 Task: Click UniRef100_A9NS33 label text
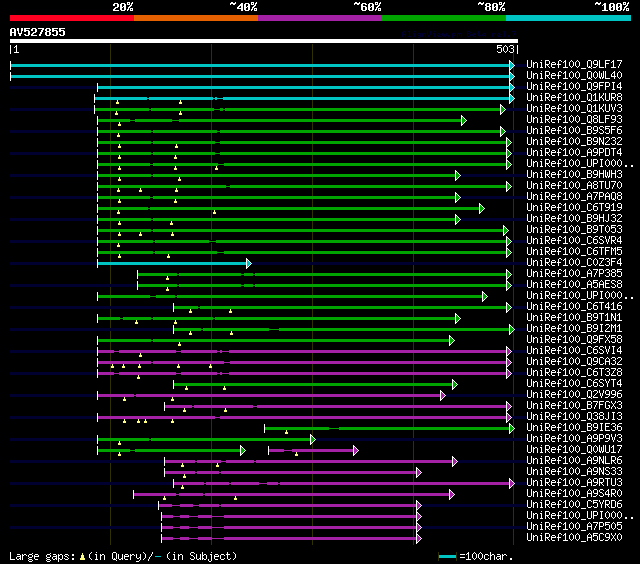(x=574, y=472)
